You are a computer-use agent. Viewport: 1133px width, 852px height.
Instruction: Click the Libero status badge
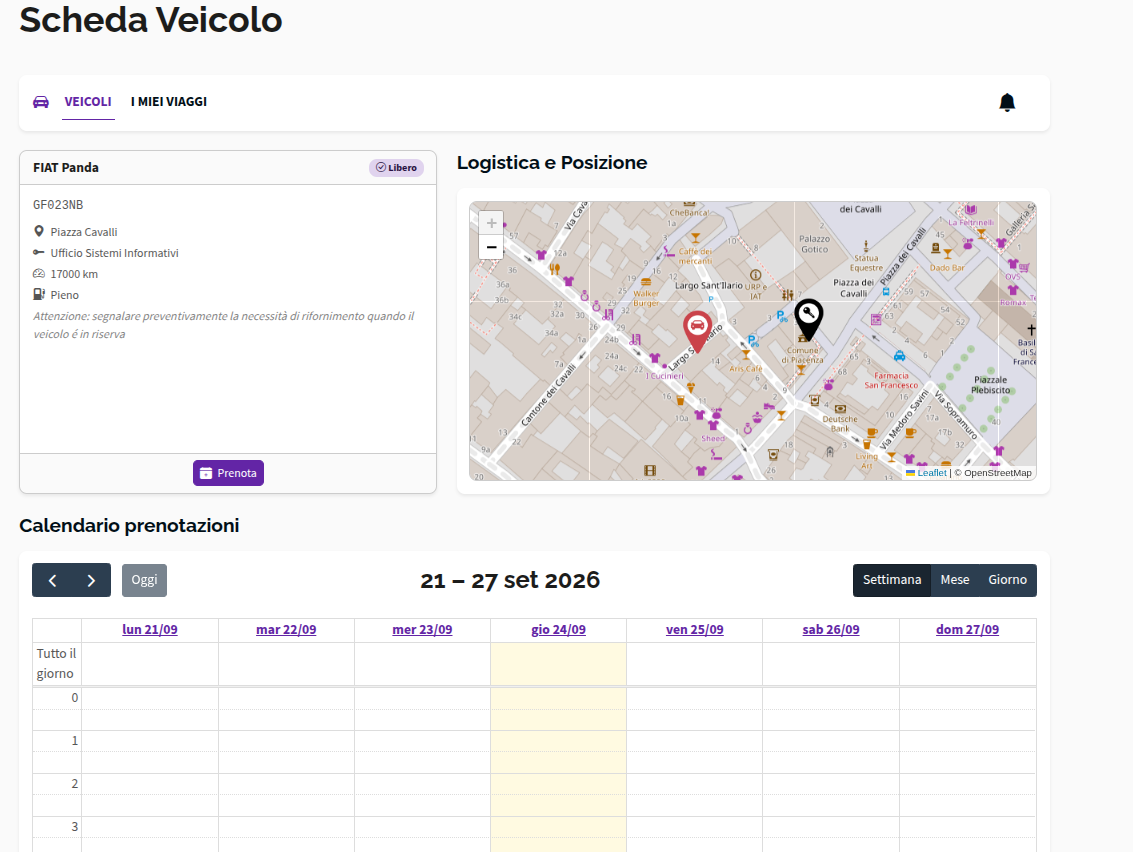(x=397, y=168)
